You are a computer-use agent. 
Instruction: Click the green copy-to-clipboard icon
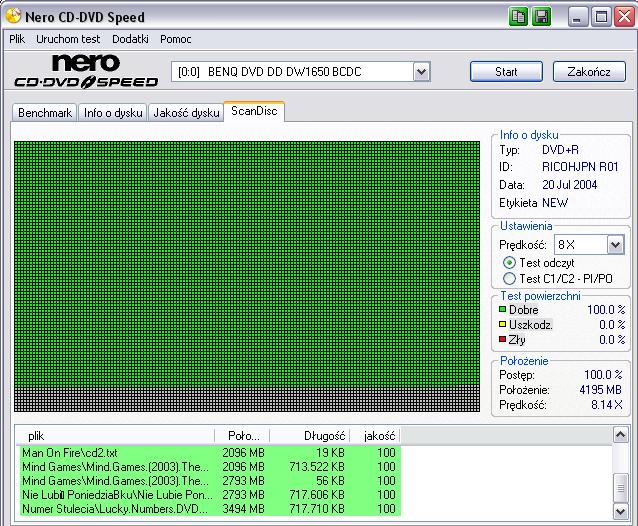click(519, 17)
